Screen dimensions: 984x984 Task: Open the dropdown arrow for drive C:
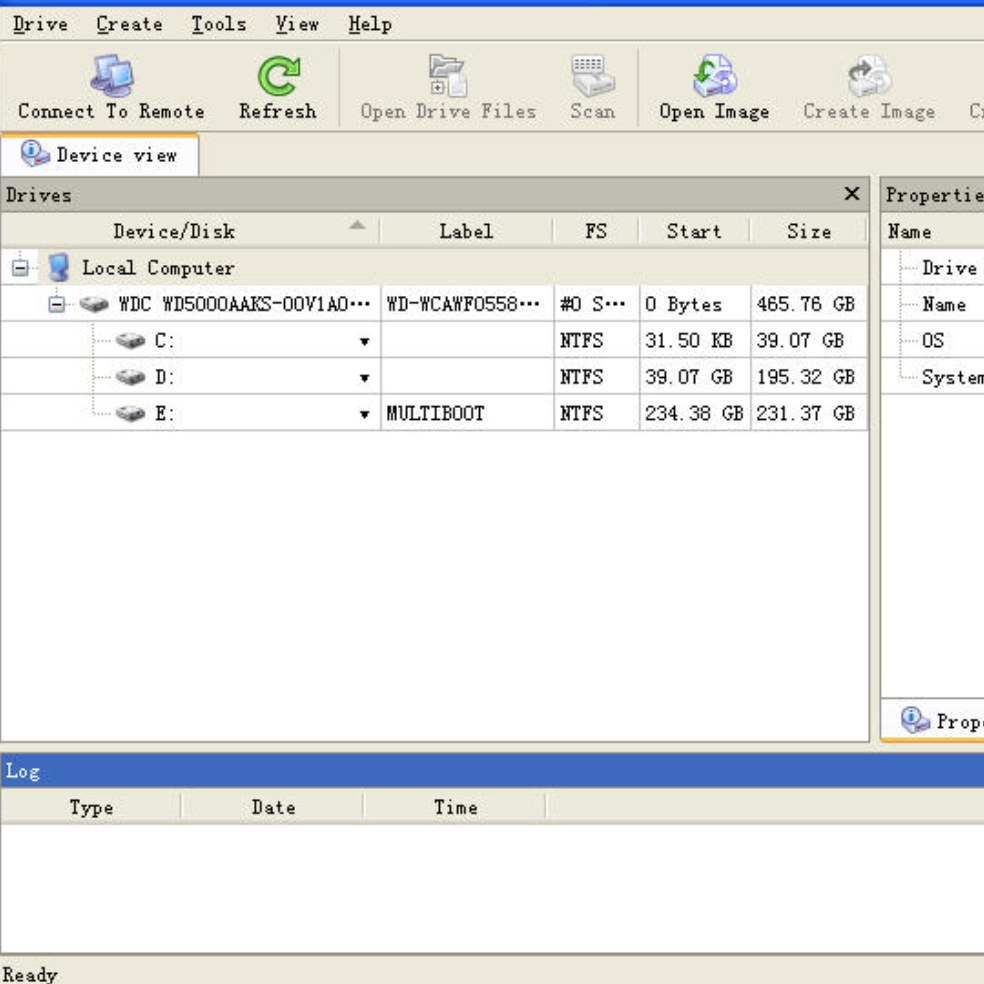click(x=364, y=342)
